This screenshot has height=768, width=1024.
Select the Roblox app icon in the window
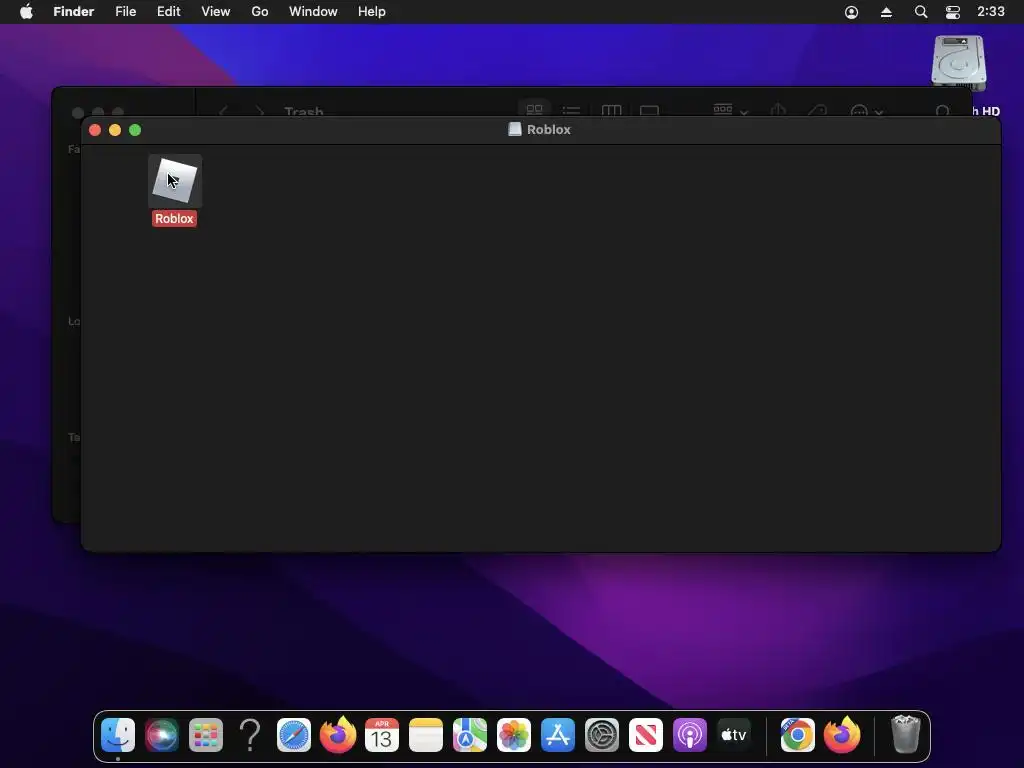pos(174,181)
